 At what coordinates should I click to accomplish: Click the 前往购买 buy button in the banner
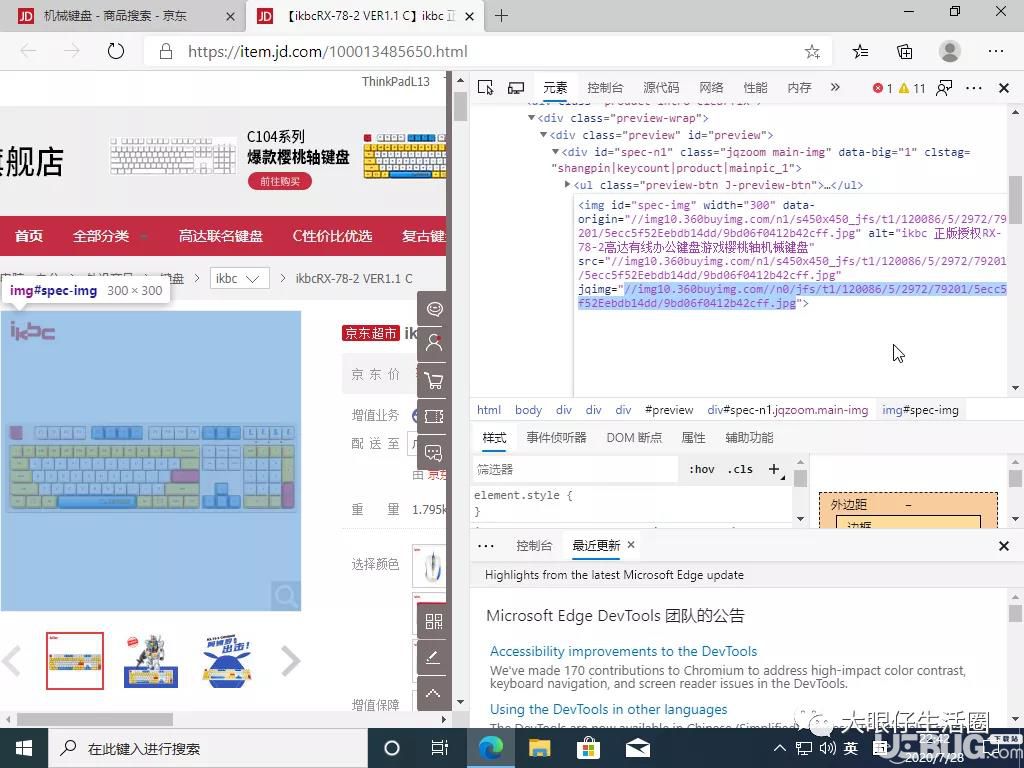[x=280, y=181]
